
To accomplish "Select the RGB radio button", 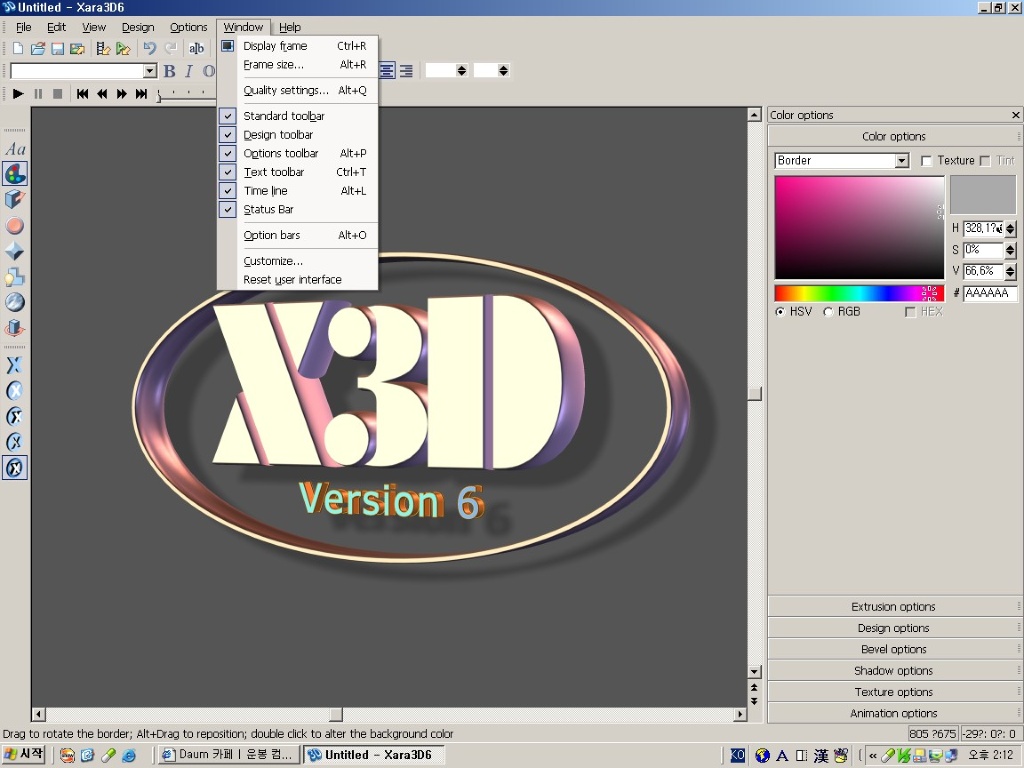I will [828, 312].
